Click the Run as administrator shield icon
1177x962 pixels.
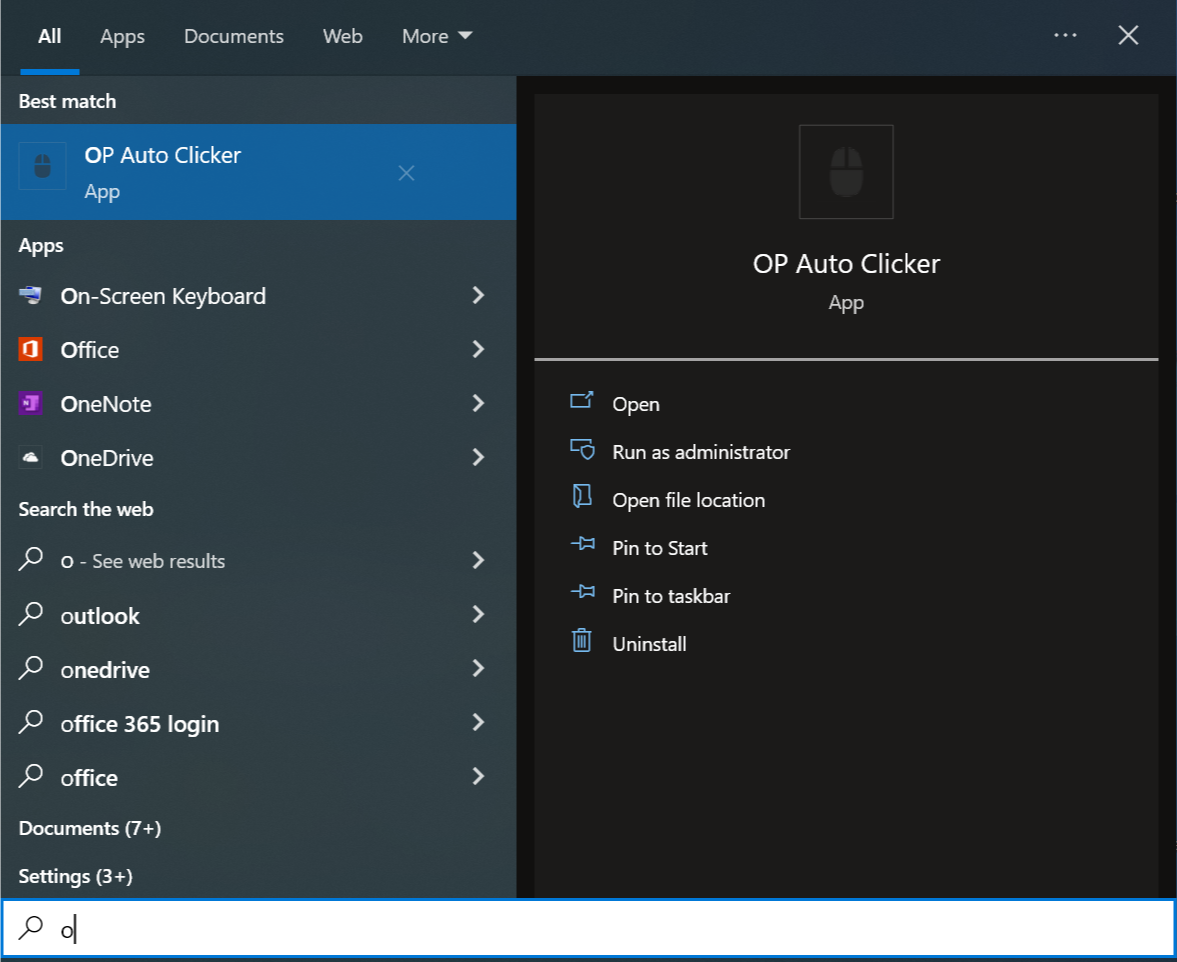(x=583, y=450)
